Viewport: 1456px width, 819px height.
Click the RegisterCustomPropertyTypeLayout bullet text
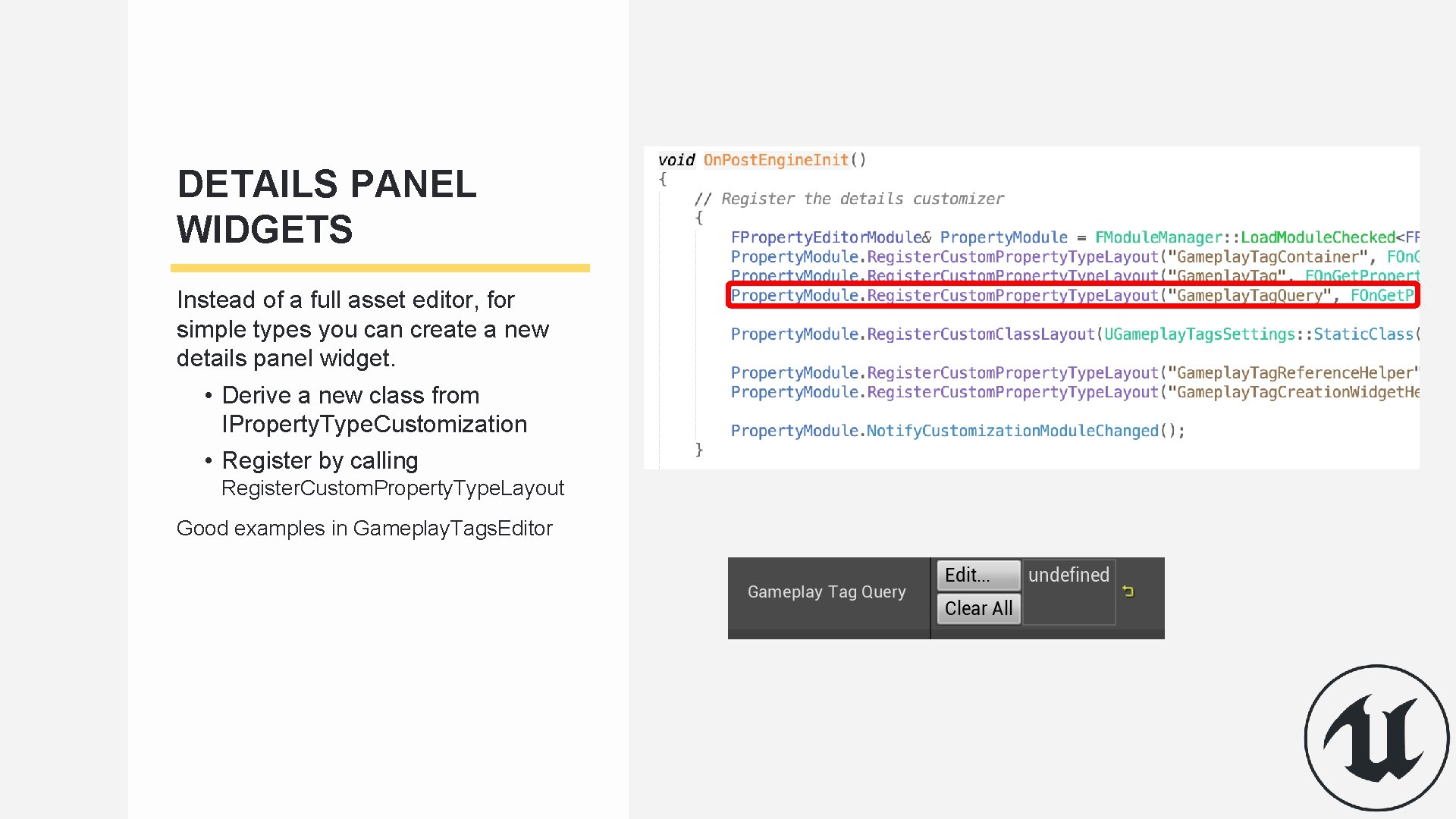point(392,488)
